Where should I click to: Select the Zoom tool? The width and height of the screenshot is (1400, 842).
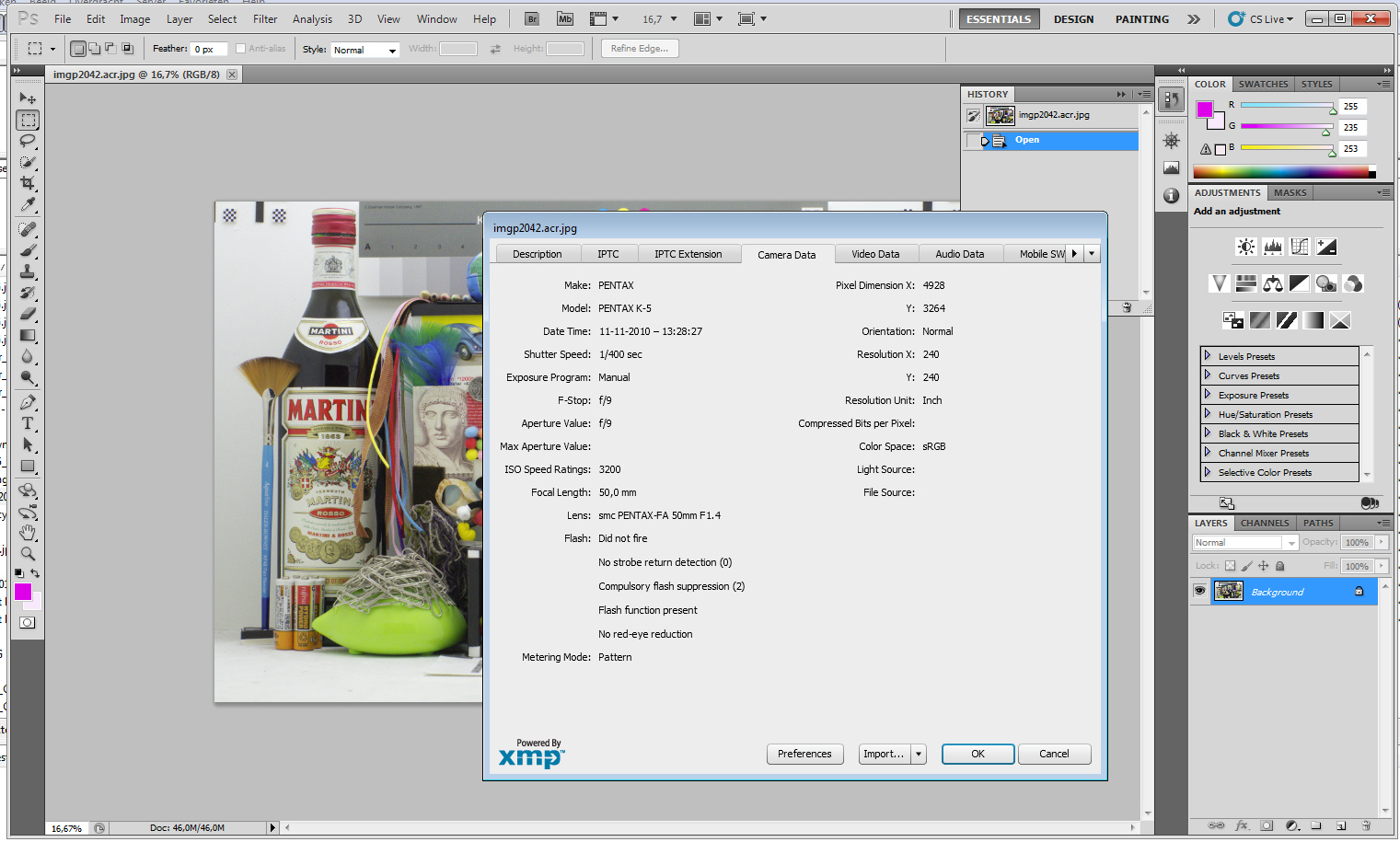[x=28, y=554]
